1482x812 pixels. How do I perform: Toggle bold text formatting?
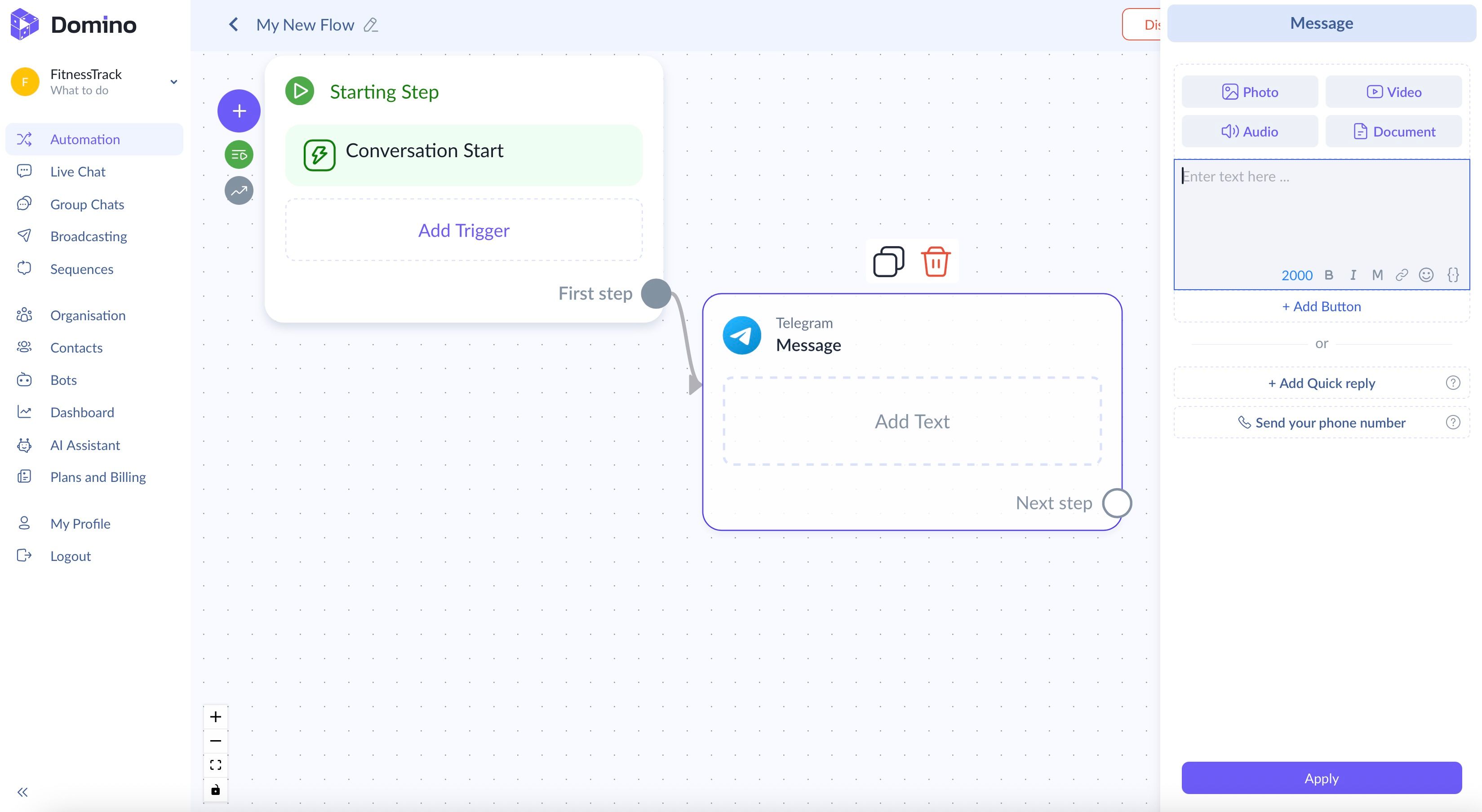[x=1328, y=275]
